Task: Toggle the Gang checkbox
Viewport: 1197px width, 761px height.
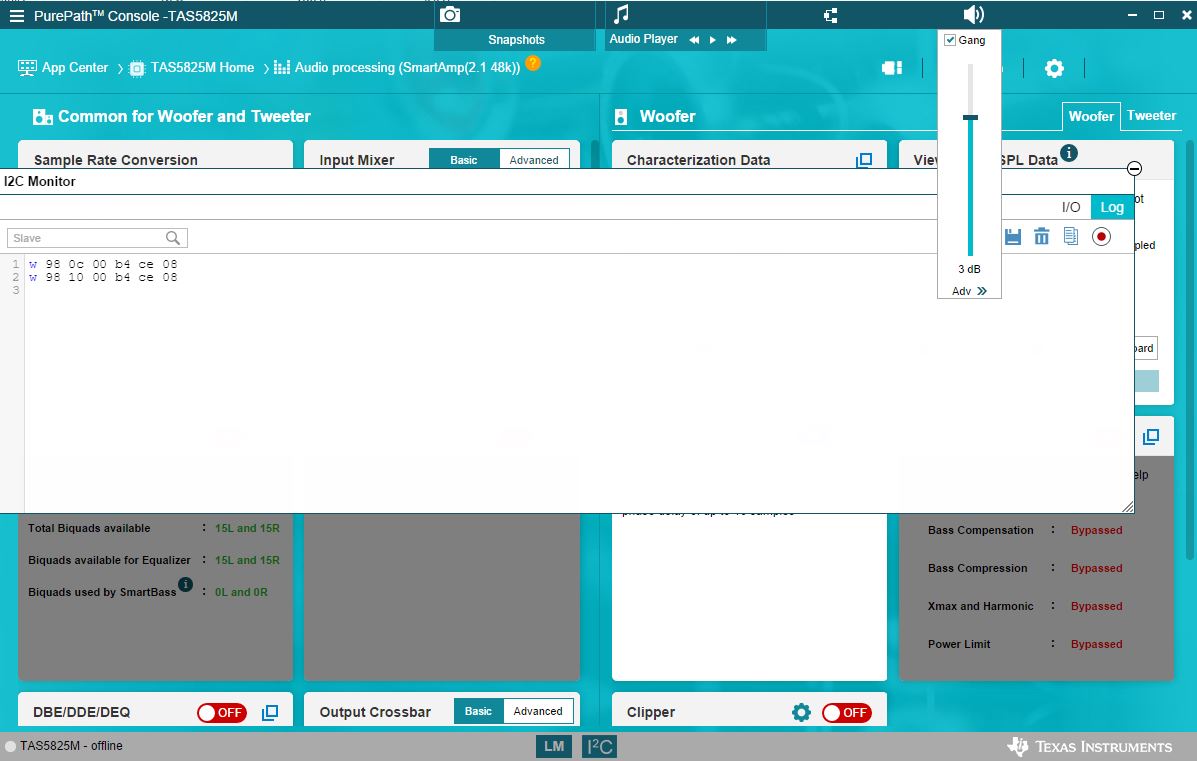Action: pyautogui.click(x=950, y=40)
